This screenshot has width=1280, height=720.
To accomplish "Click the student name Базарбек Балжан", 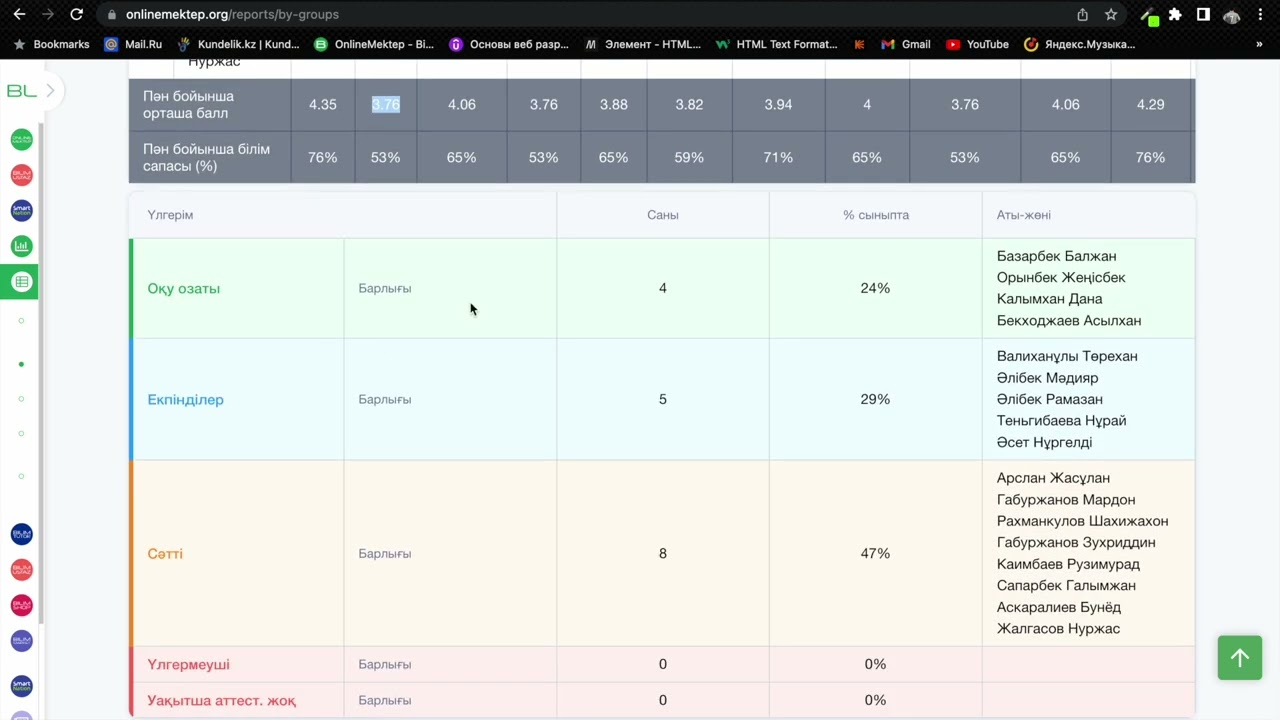I will coord(1057,256).
